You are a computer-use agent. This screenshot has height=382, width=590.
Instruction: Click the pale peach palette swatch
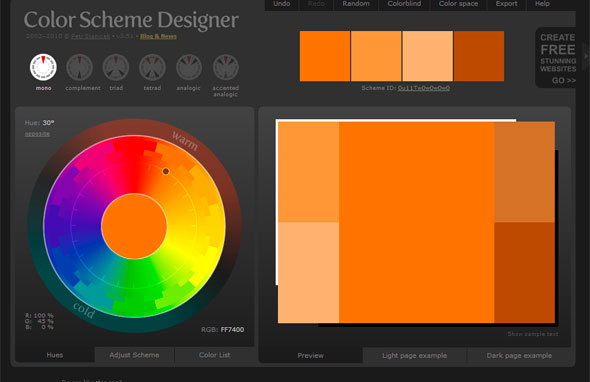click(428, 56)
